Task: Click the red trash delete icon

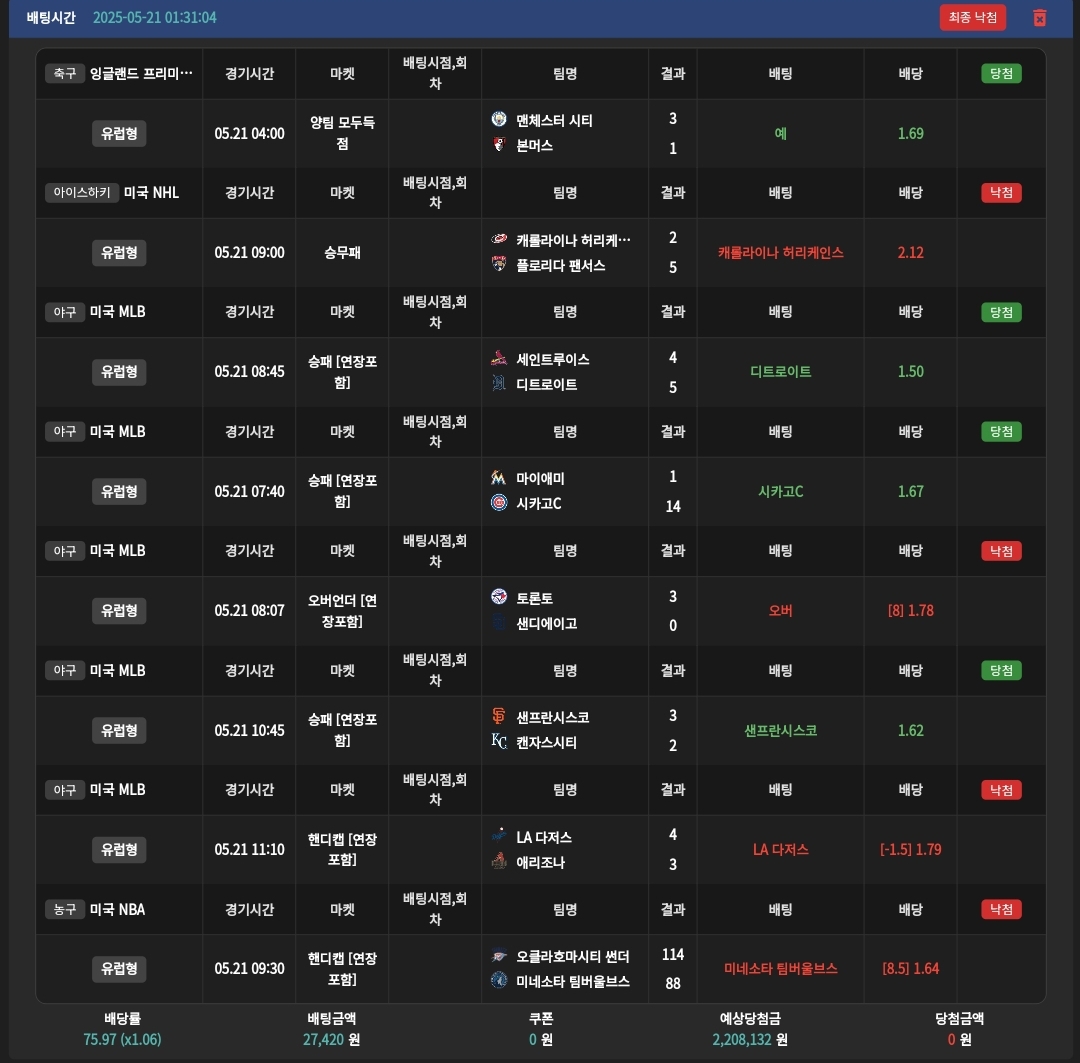Action: pyautogui.click(x=1039, y=18)
